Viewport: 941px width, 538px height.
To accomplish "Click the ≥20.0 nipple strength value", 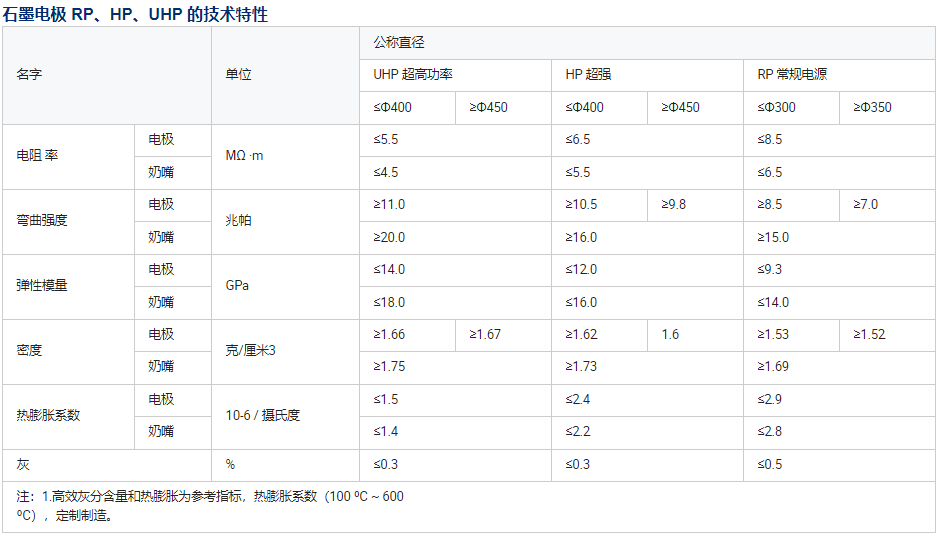I will coord(390,238).
